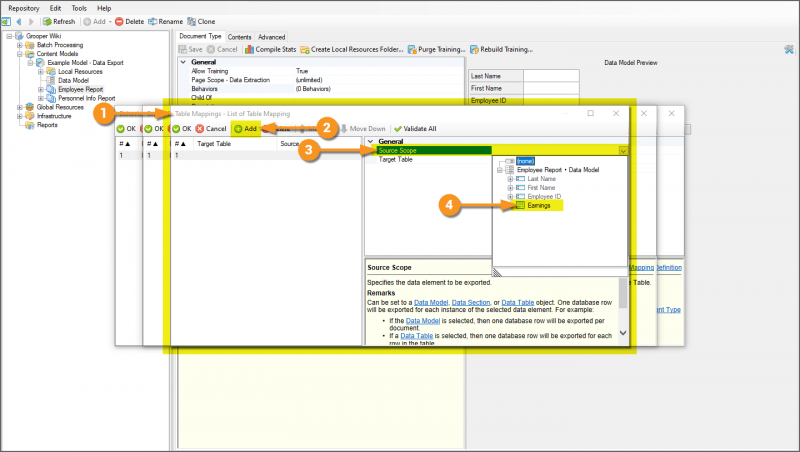Click Validate All in Table Mappings
Image resolution: width=800 pixels, height=452 pixels.
(x=415, y=129)
